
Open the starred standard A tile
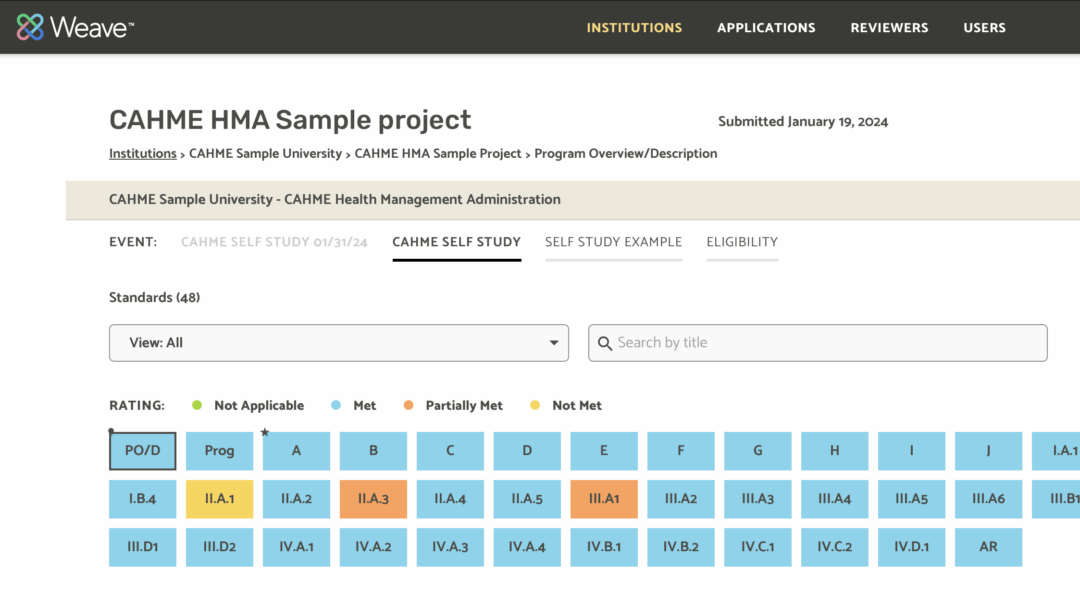296,451
